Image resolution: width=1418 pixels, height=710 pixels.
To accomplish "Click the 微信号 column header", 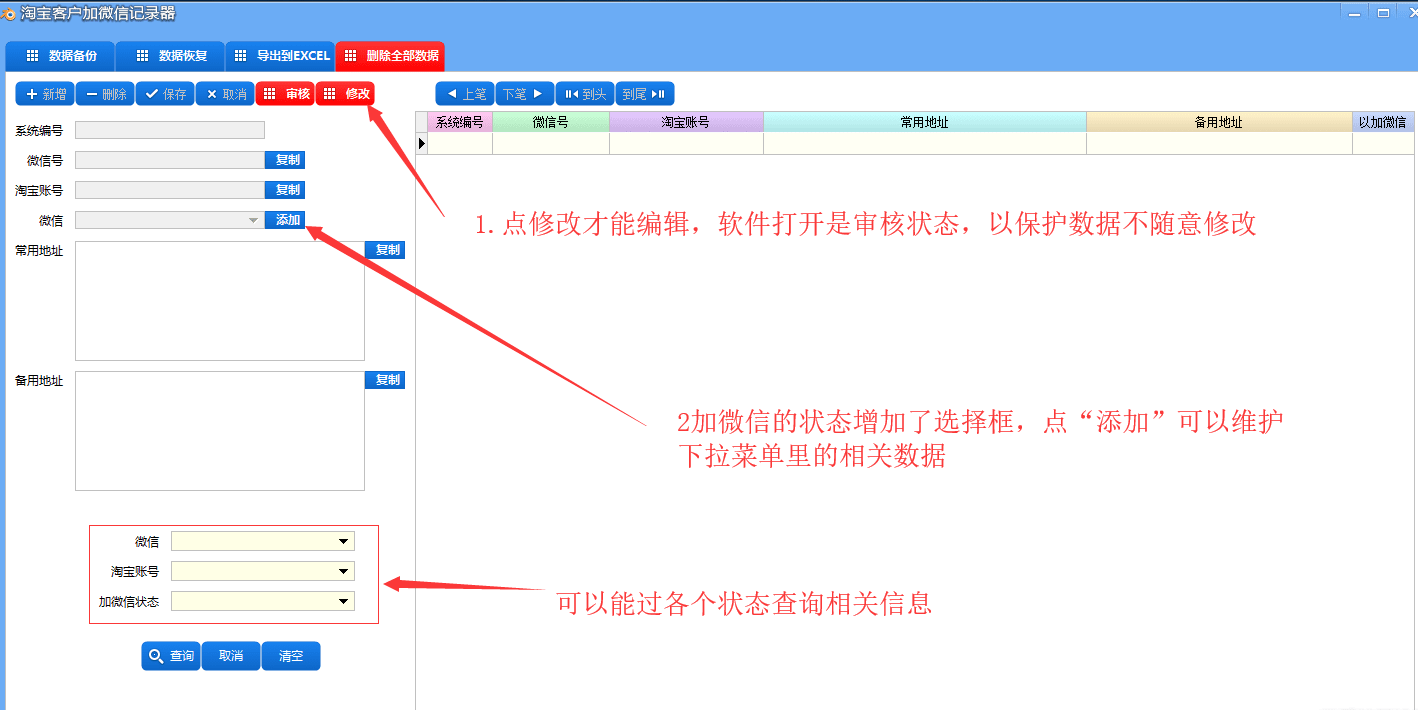I will click(551, 122).
